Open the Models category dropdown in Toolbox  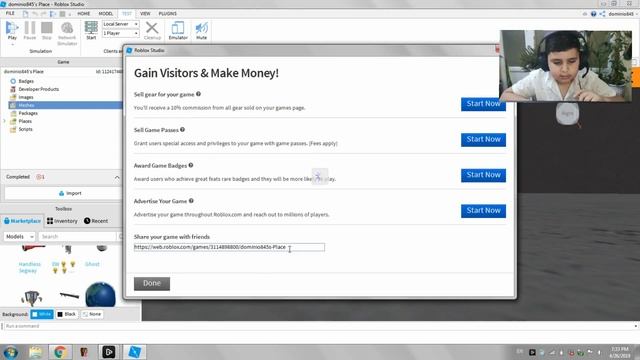pyautogui.click(x=20, y=236)
